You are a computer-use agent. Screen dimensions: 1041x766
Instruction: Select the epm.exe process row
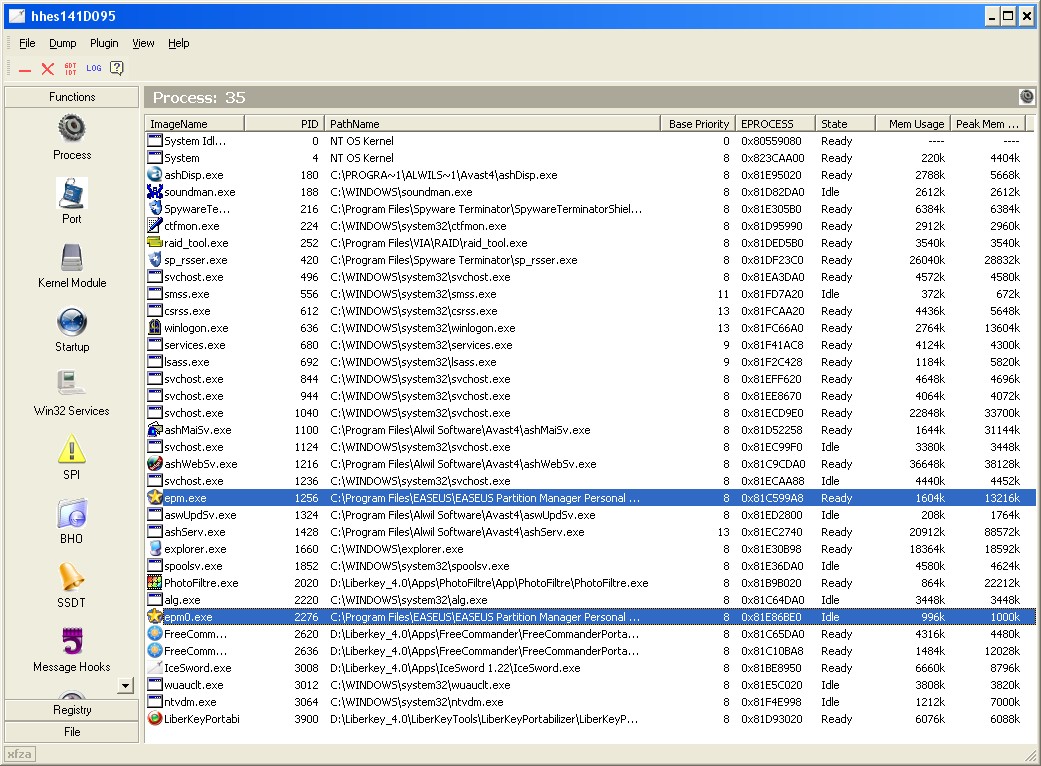590,498
